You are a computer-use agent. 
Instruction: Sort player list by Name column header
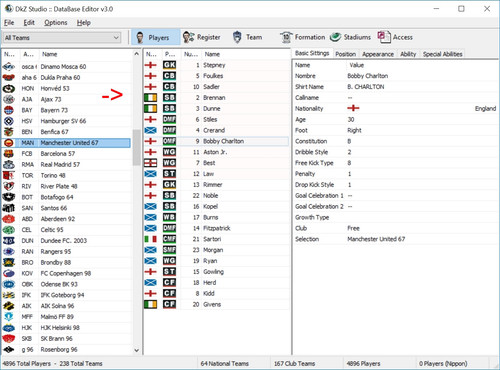(x=246, y=54)
